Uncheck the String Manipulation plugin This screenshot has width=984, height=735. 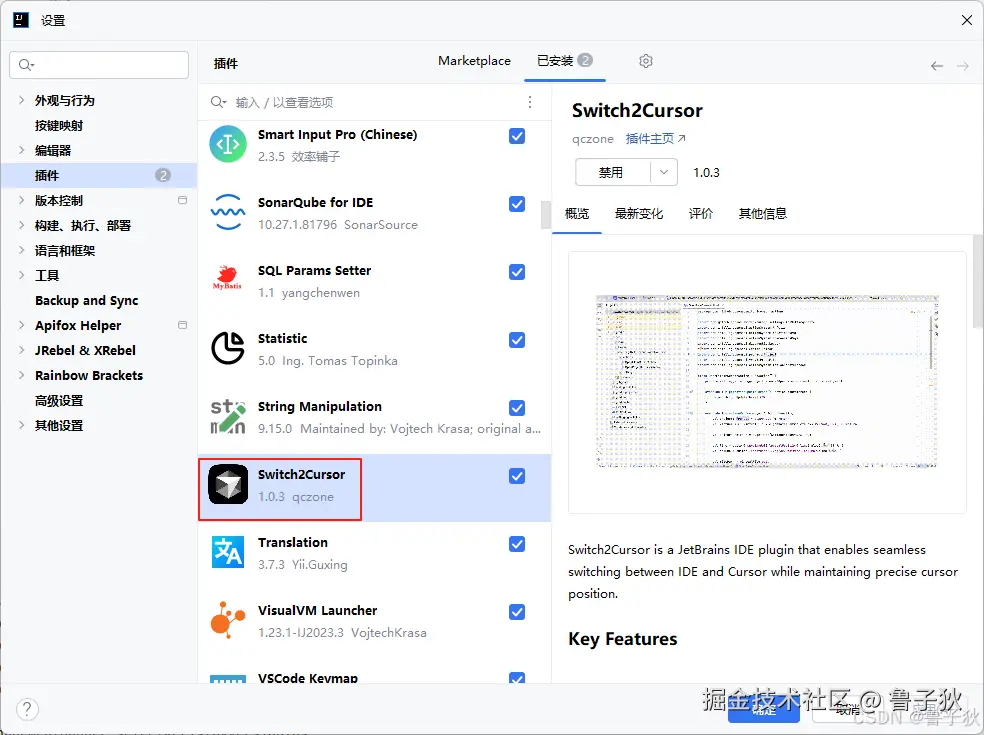517,408
